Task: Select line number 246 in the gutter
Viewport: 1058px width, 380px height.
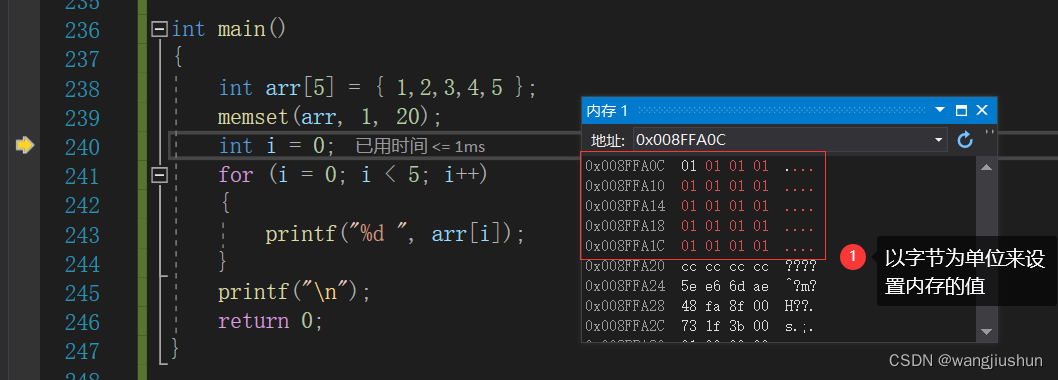Action: click(82, 321)
